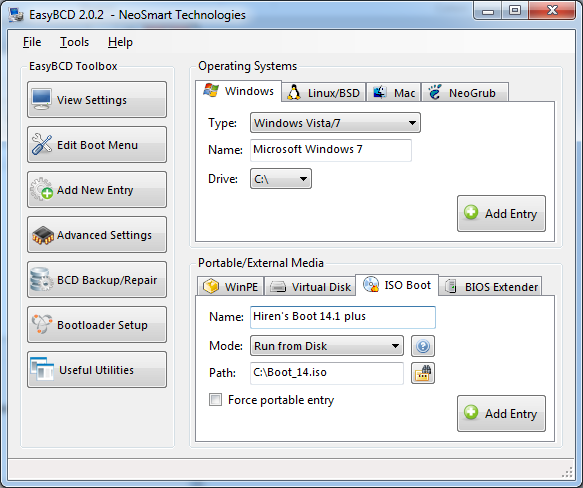Open View Settings in the toolbox
The image size is (583, 488).
[x=97, y=100]
